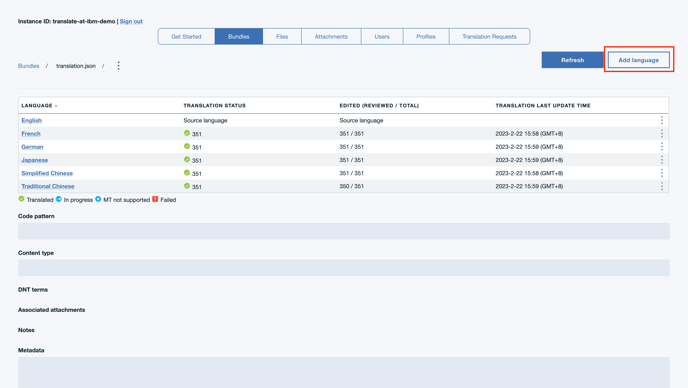The height and width of the screenshot is (388, 688).
Task: Open the Files tab
Action: [282, 36]
